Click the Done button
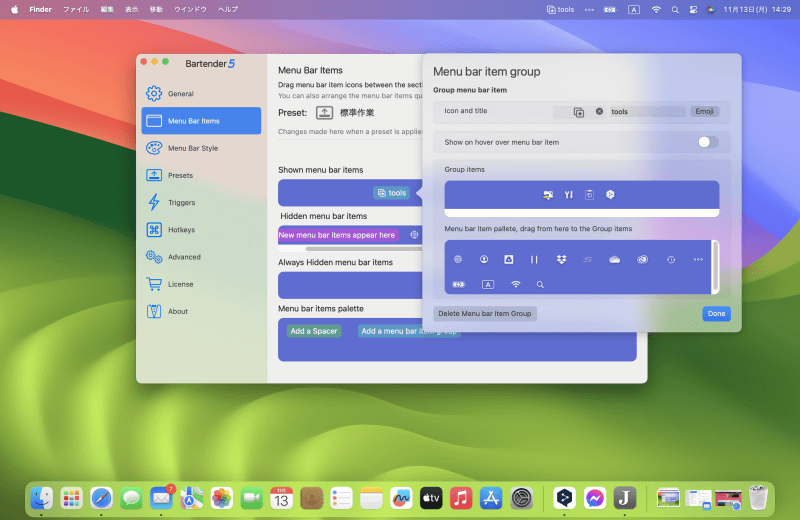 coord(716,313)
